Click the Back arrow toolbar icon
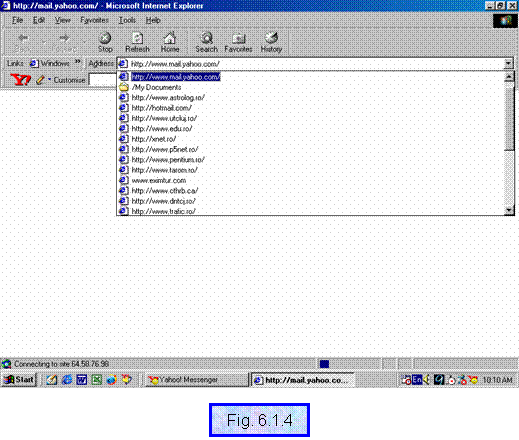The width and height of the screenshot is (519, 440). 23,38
